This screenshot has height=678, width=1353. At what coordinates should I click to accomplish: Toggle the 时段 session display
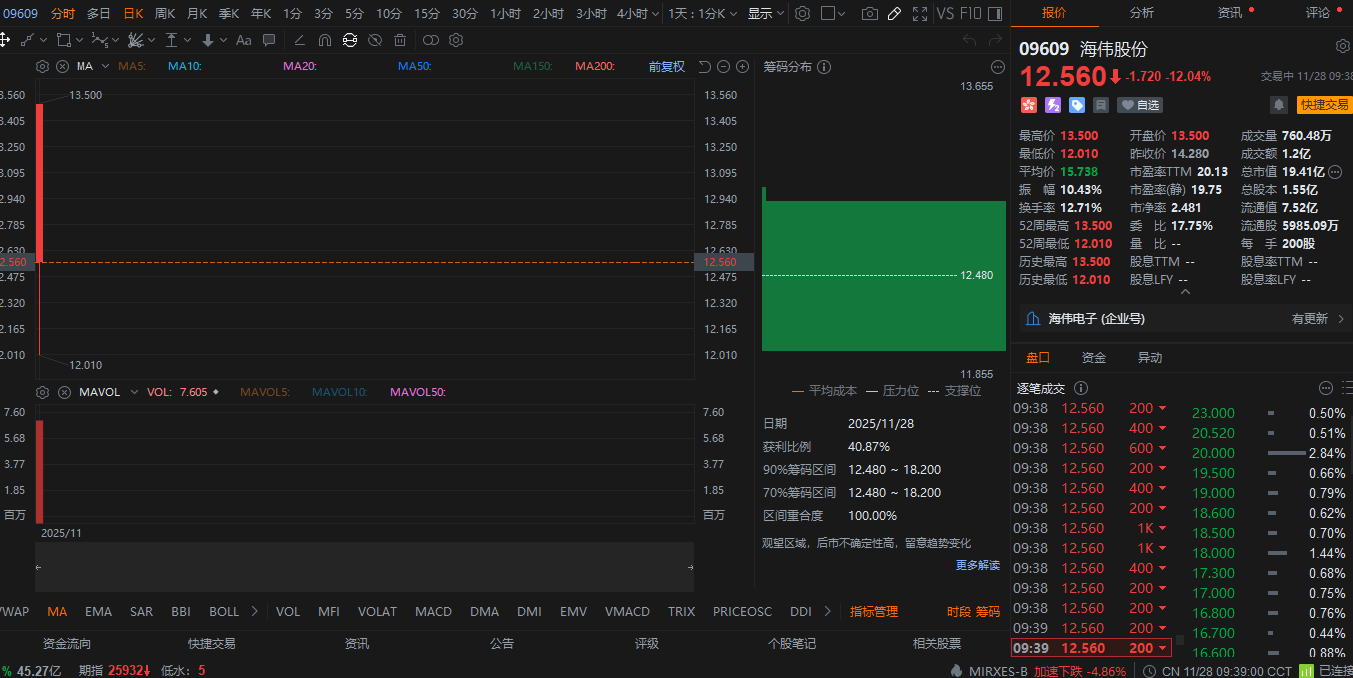pyautogui.click(x=958, y=611)
